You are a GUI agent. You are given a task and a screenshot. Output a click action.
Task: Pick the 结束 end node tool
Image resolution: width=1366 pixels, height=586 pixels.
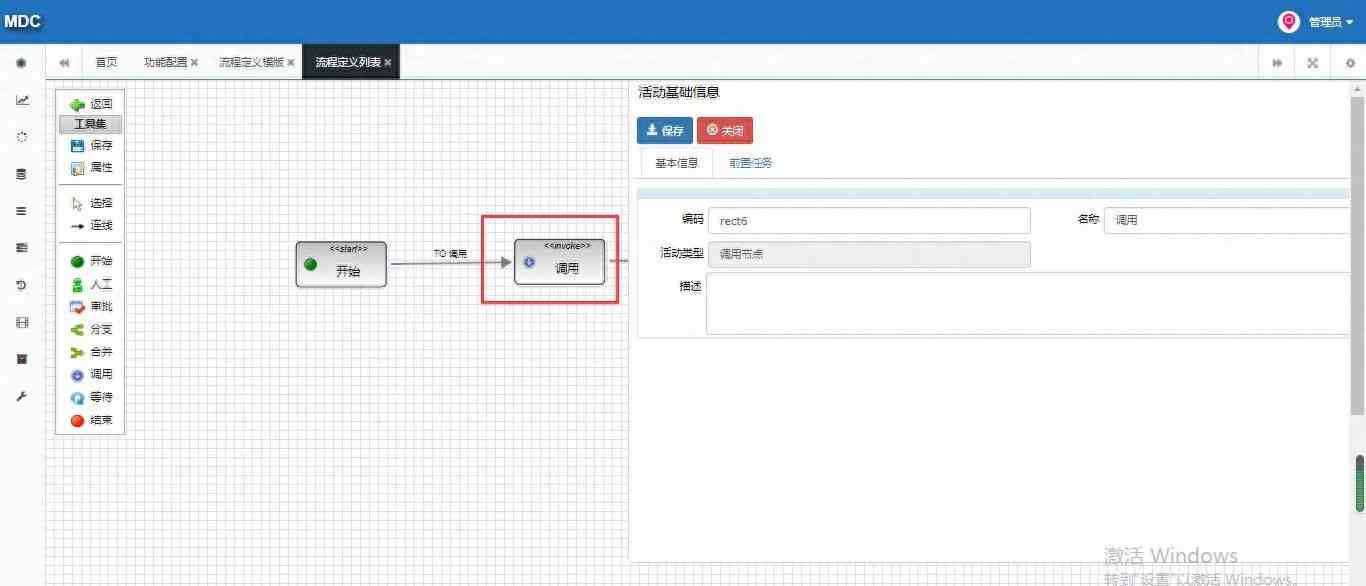click(91, 420)
